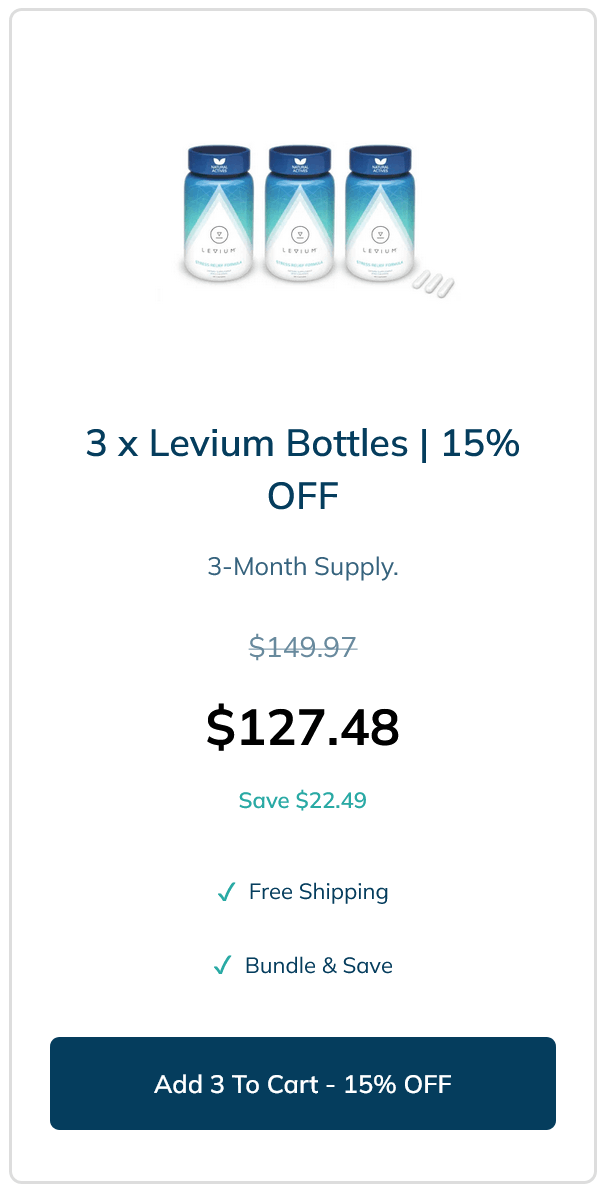Click the Stress Relief Formula banner on the right bottle
604x1192 pixels.
click(x=378, y=265)
